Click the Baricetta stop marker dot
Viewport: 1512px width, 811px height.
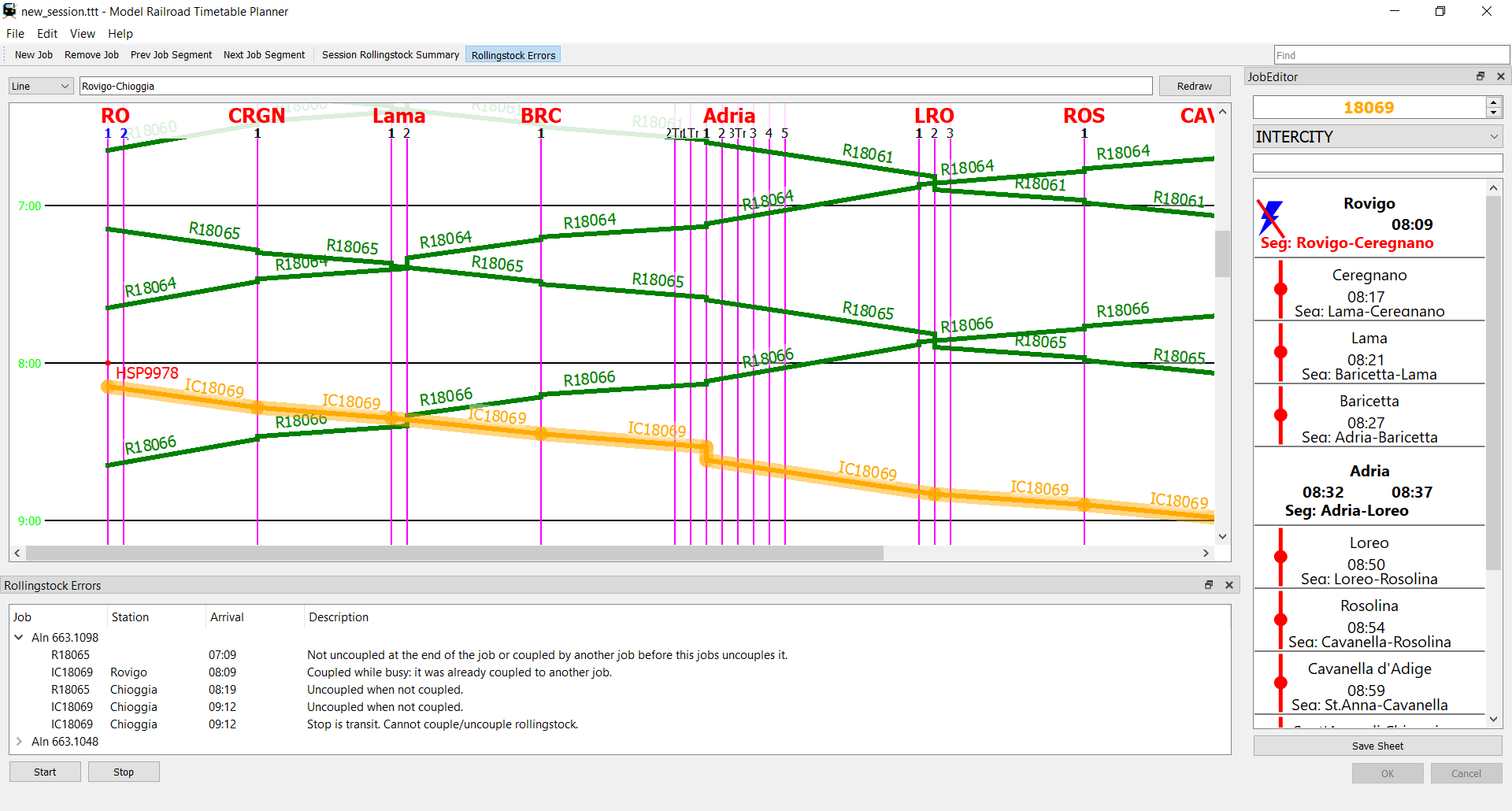[x=1281, y=415]
